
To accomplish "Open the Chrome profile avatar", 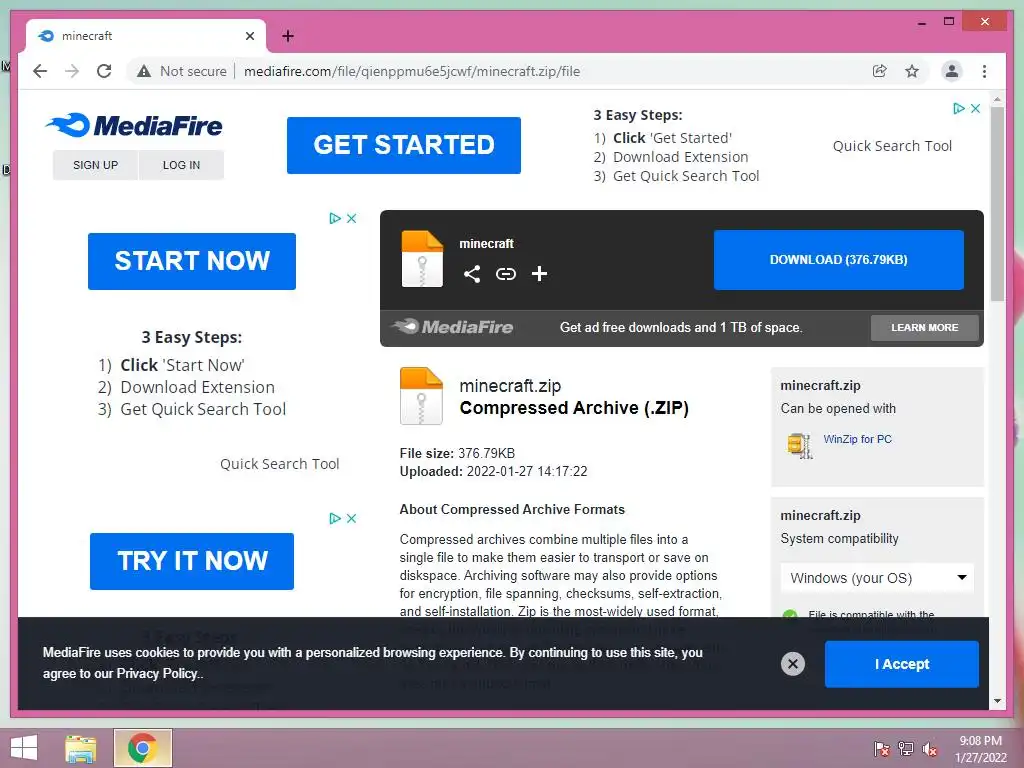I will pyautogui.click(x=952, y=71).
